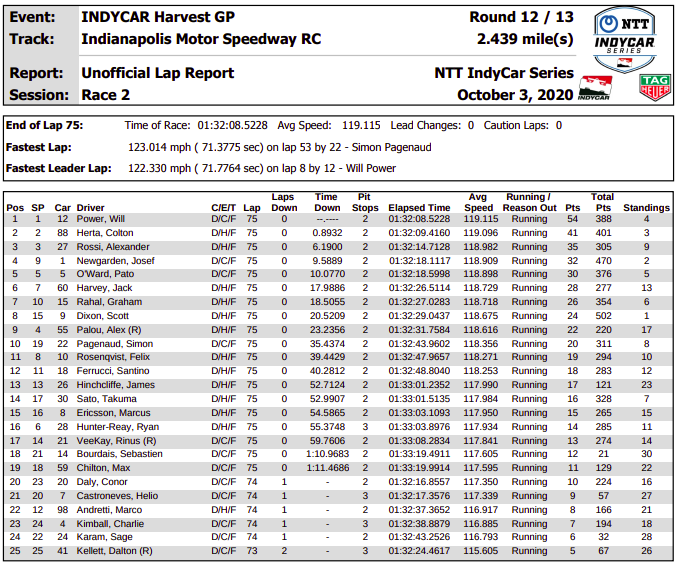Click total points 502 for Dixon
The height and width of the screenshot is (565, 681).
pyautogui.click(x=604, y=316)
